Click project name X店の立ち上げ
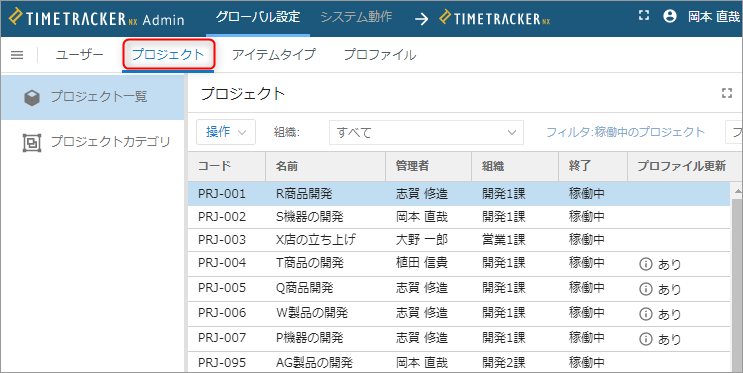Viewport: 743px width, 373px height. [316, 240]
